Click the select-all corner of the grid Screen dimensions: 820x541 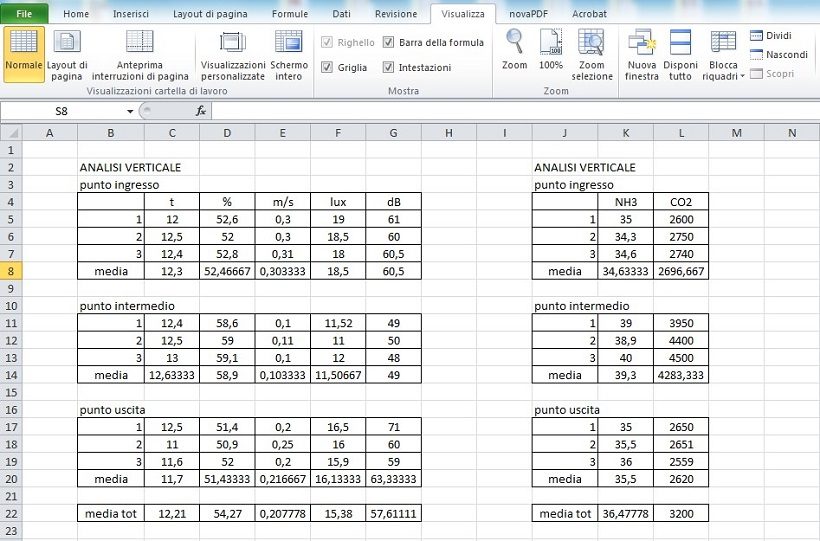11,133
